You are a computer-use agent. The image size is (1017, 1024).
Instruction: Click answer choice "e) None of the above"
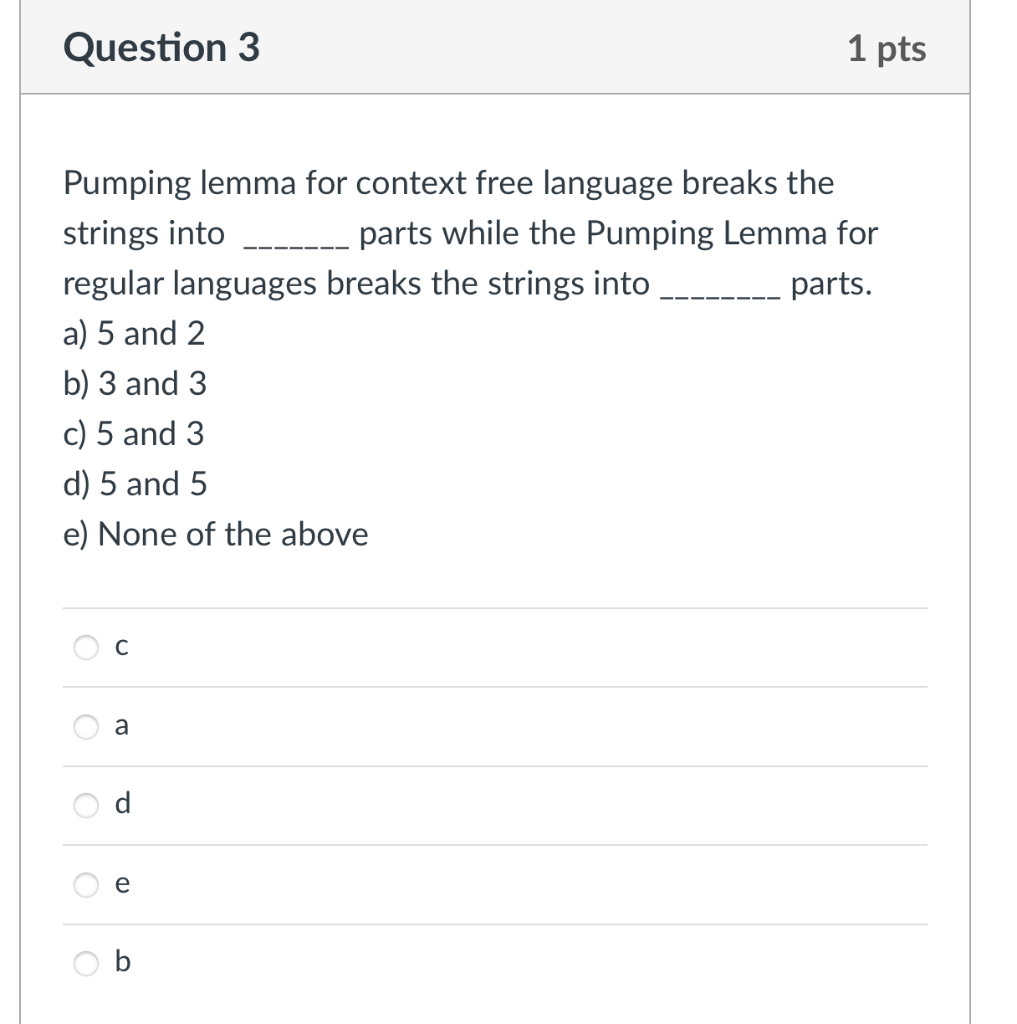216,533
